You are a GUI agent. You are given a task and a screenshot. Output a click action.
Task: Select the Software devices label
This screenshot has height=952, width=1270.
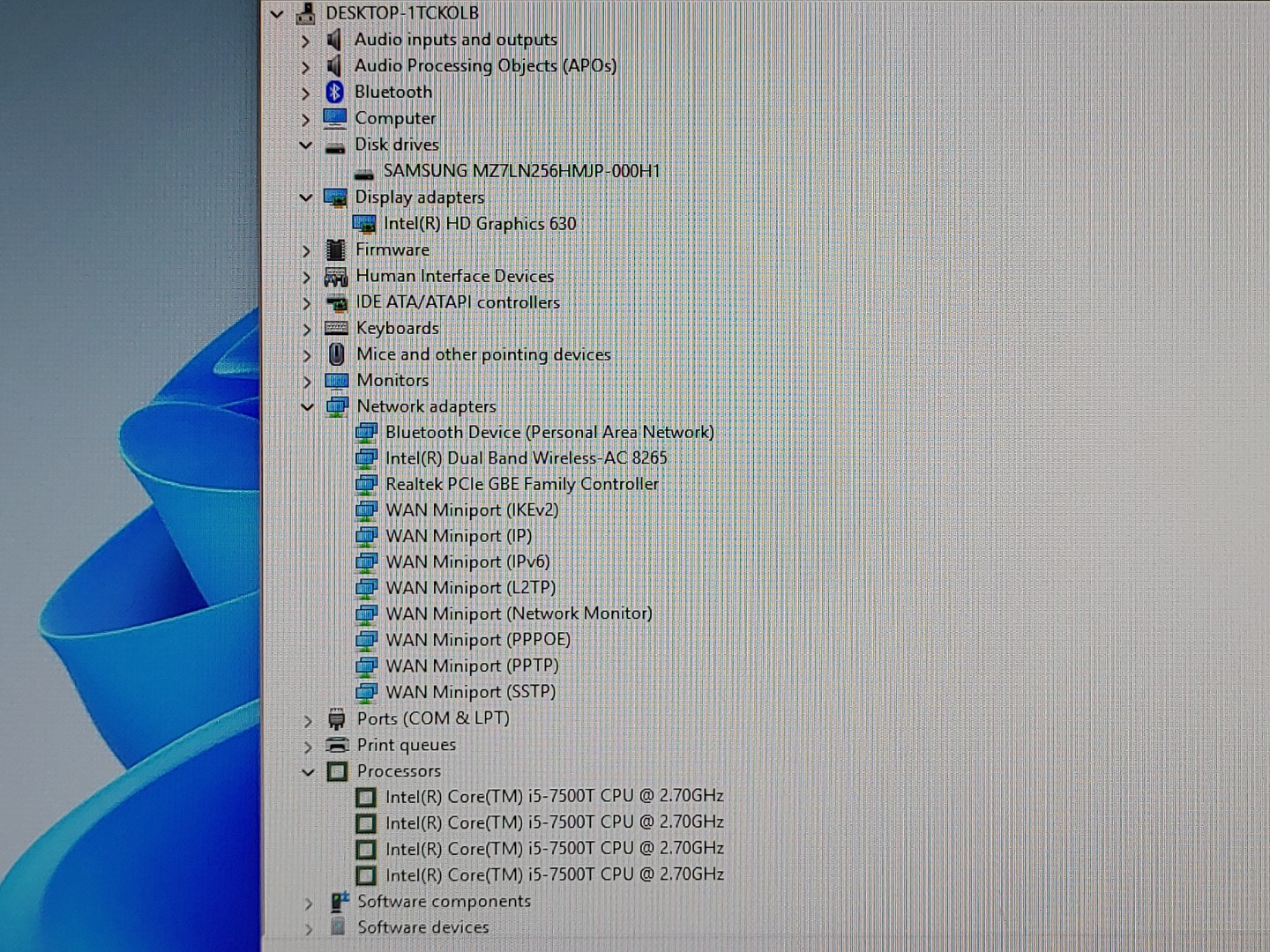(423, 927)
